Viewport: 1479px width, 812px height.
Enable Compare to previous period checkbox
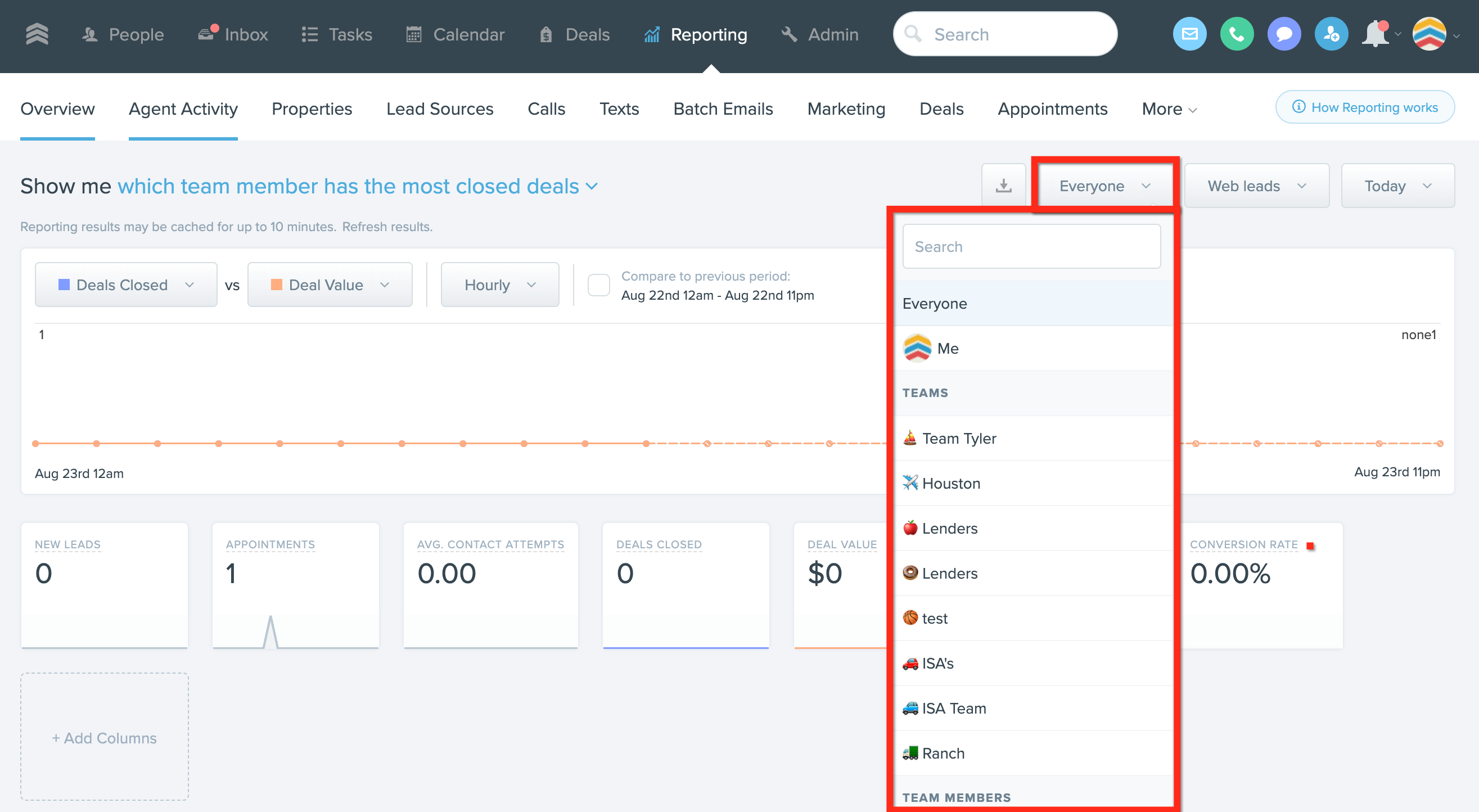pos(598,285)
